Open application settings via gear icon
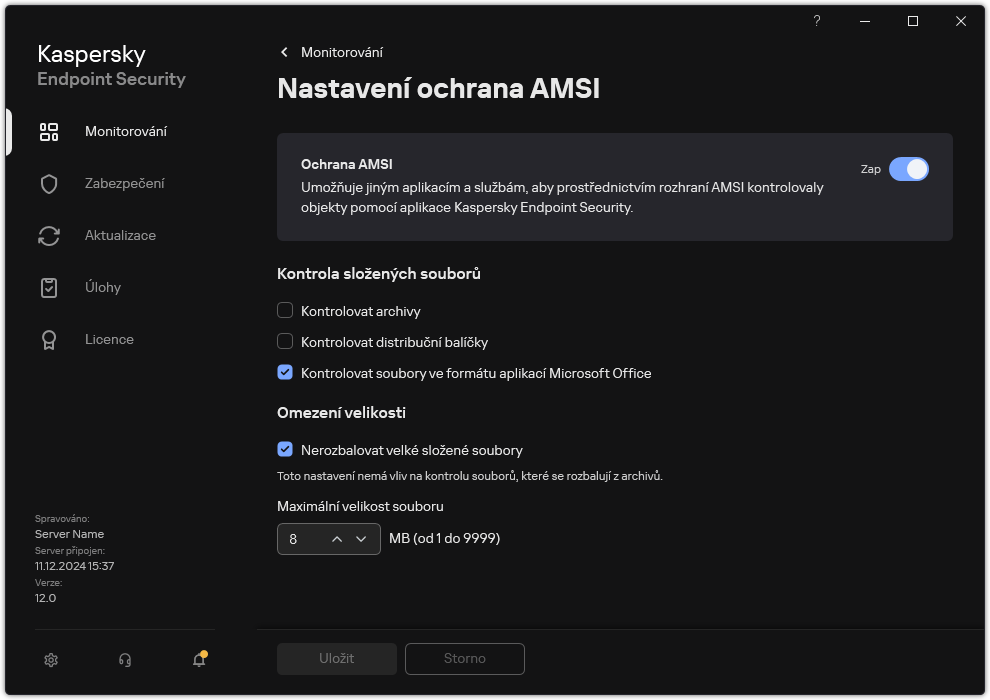 (50, 660)
